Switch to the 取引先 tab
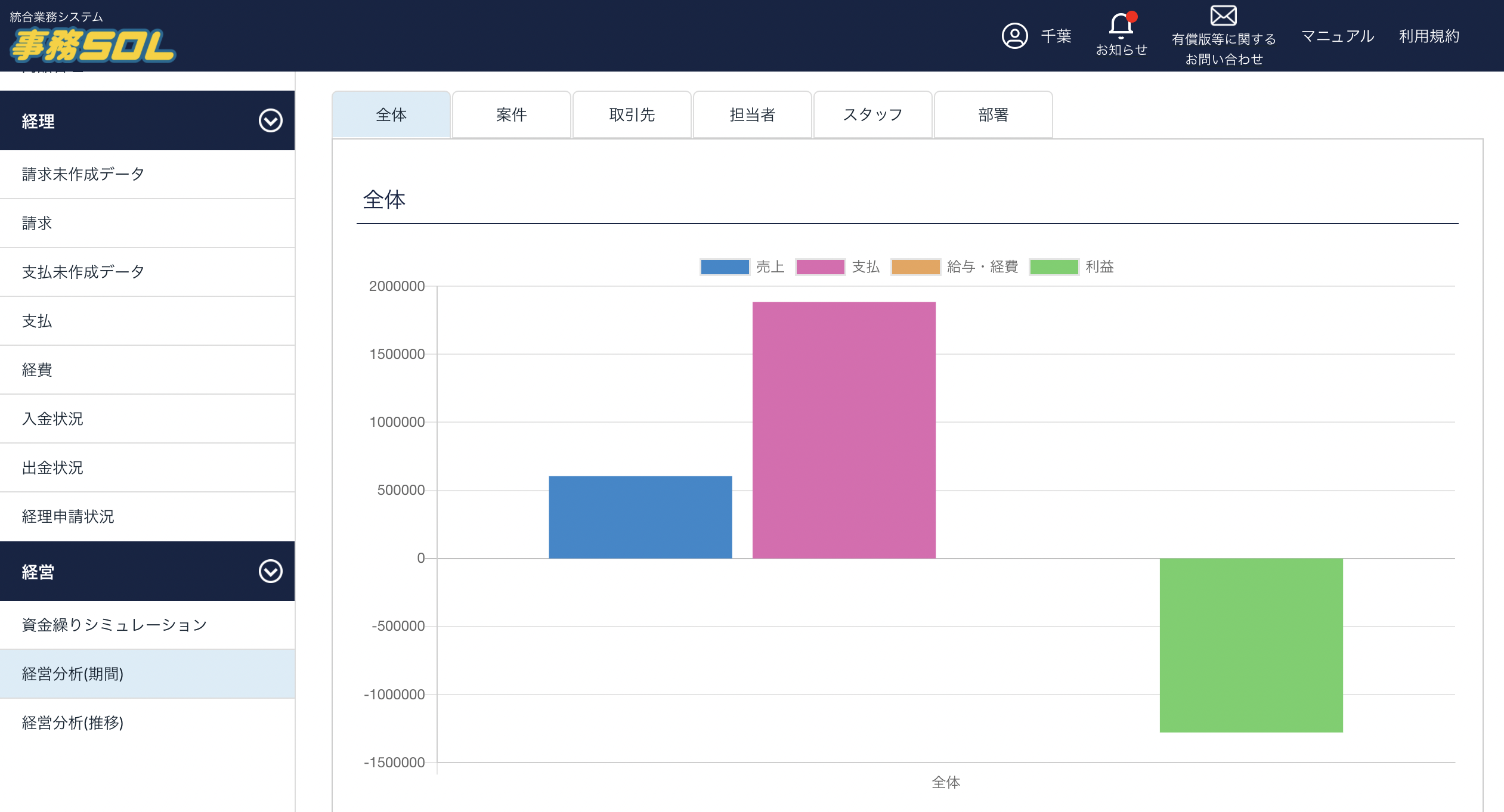 [x=632, y=114]
